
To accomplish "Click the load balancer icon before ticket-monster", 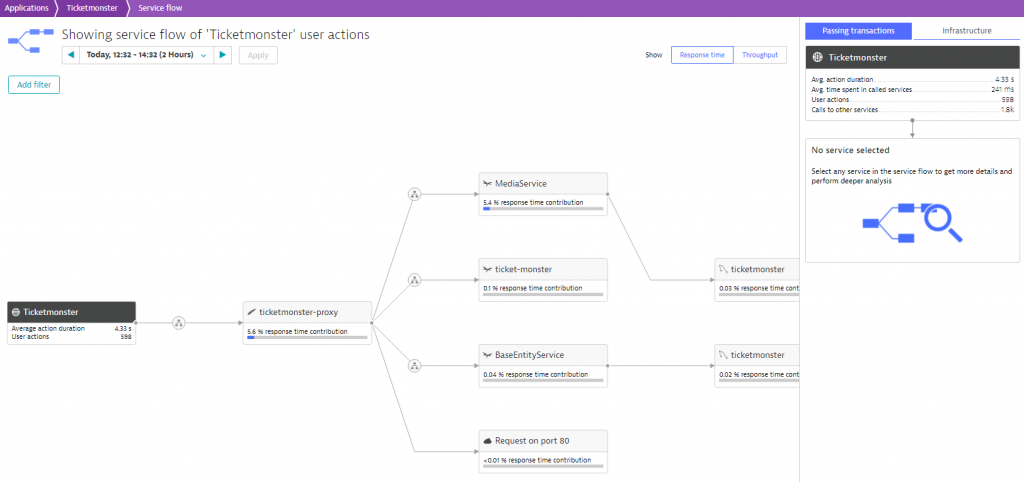I will tap(414, 280).
